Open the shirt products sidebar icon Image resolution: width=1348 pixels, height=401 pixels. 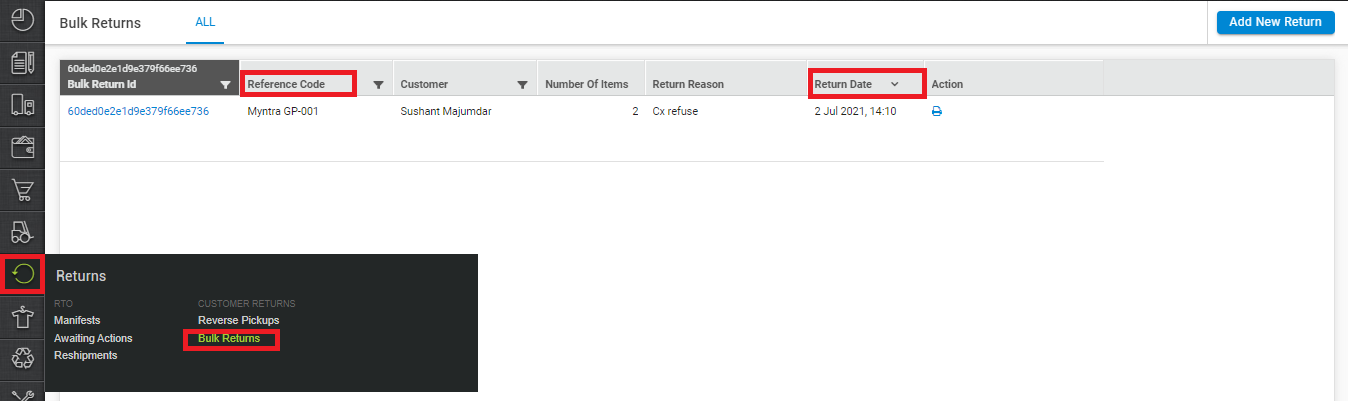point(22,316)
